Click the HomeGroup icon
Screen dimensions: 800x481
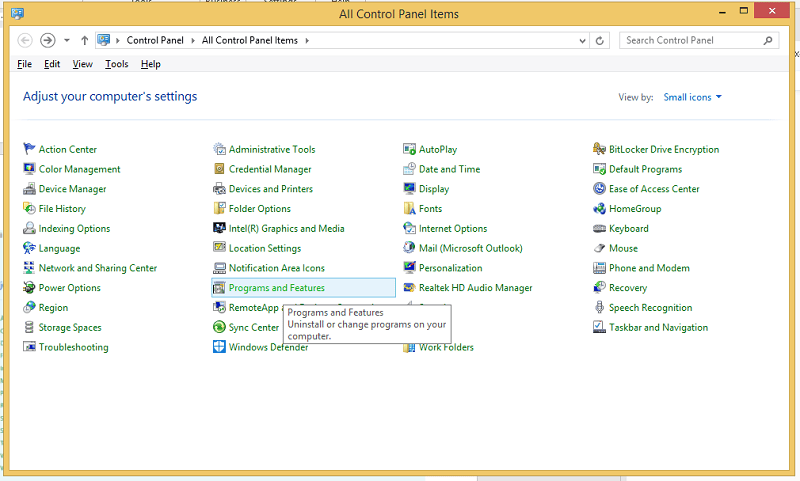click(599, 209)
